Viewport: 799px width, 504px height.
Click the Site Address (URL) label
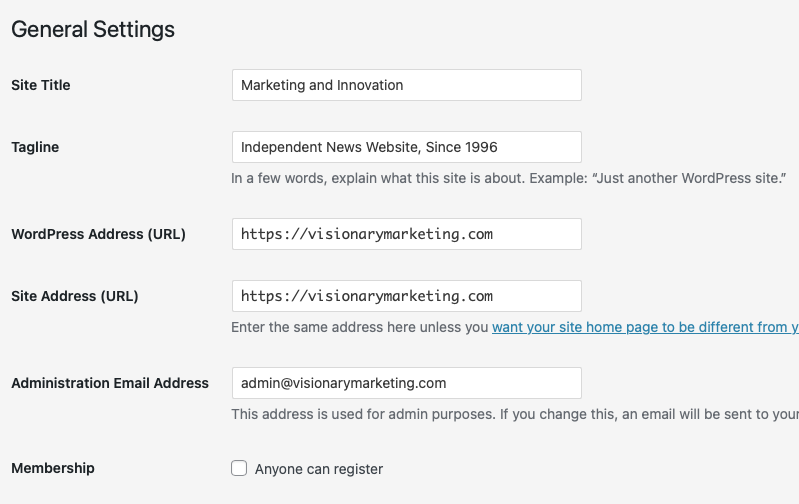coord(75,296)
